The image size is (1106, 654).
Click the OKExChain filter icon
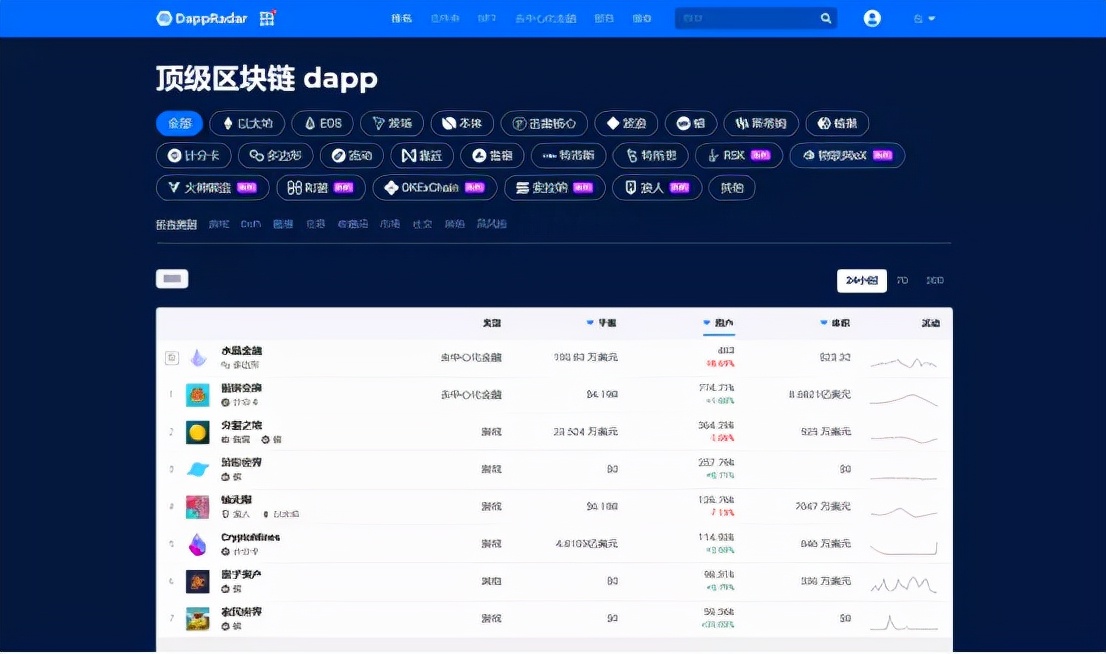click(393, 187)
